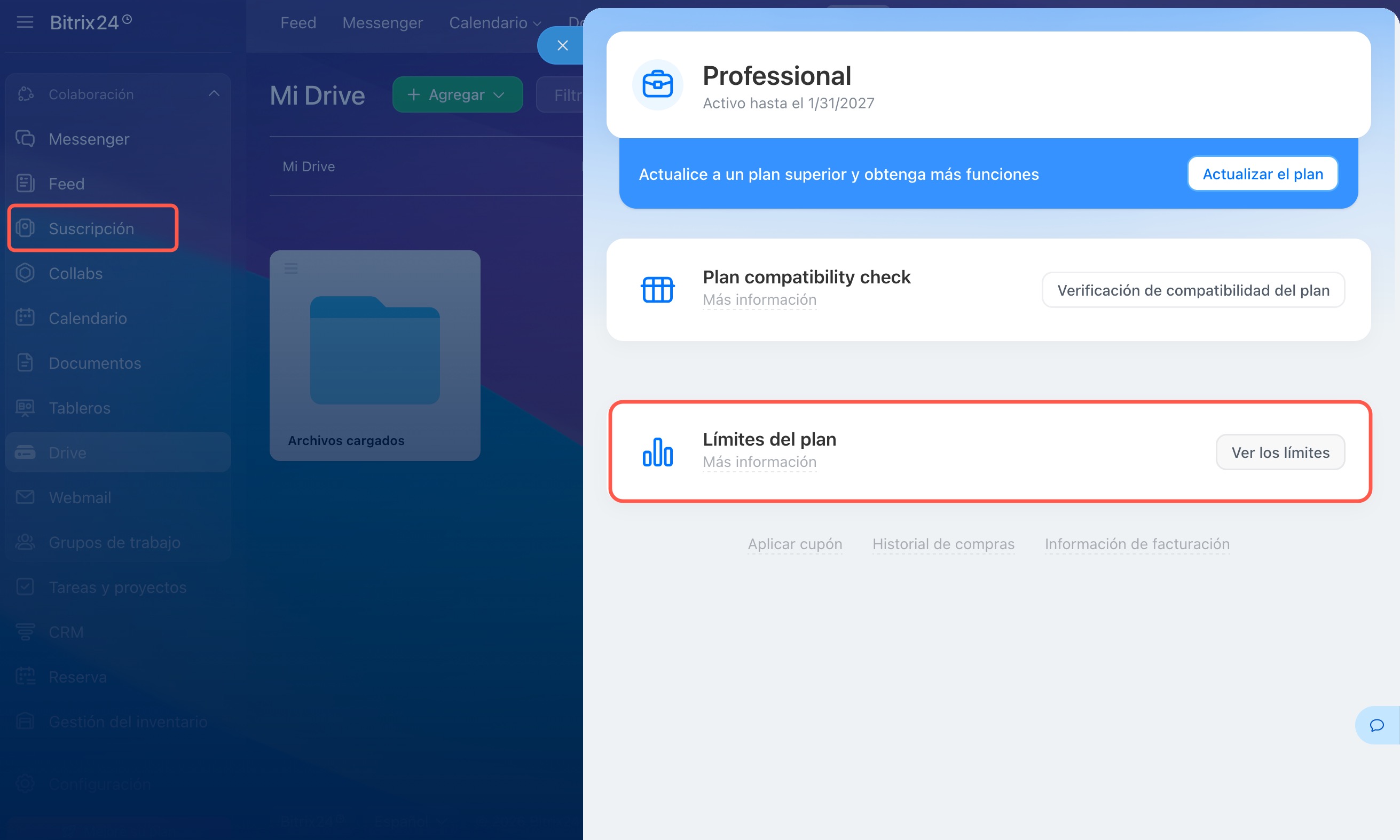Click Actualizar el plan button

point(1262,175)
